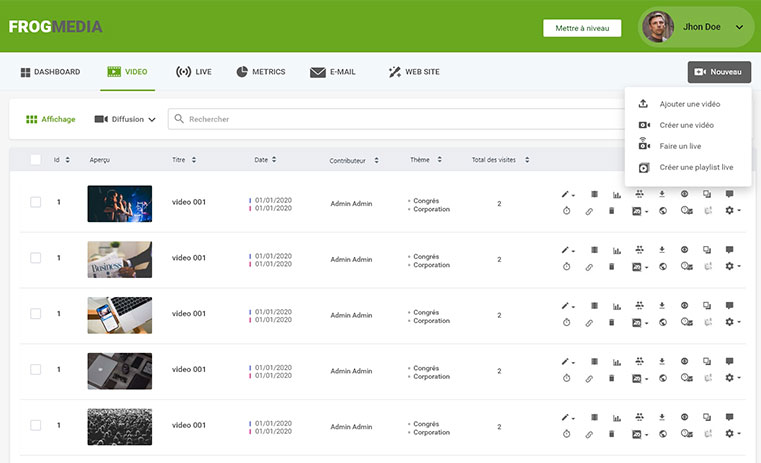Select Faire un live menu entry
Image resolution: width=761 pixels, height=463 pixels.
(x=688, y=146)
